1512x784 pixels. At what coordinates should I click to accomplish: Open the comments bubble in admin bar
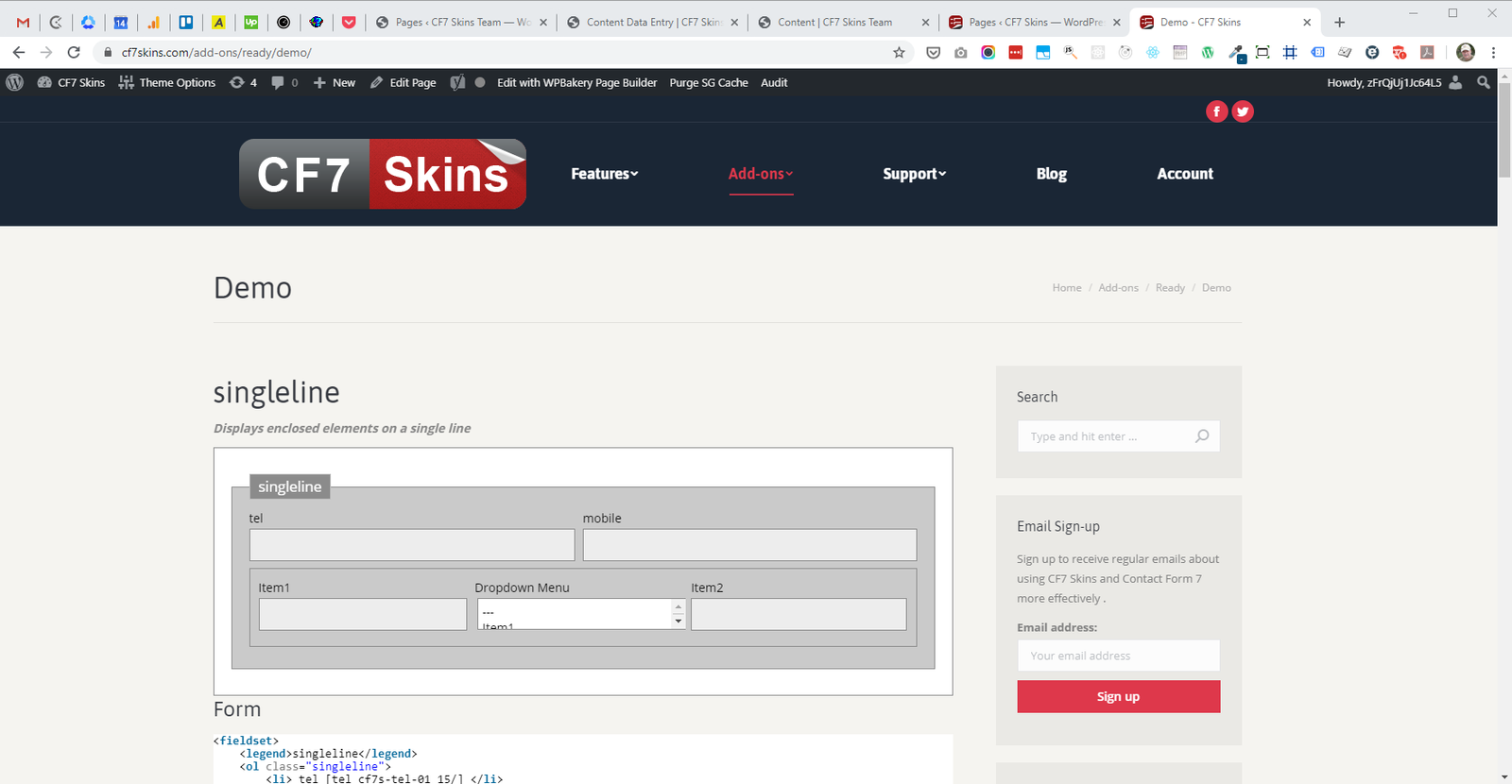coord(283,83)
